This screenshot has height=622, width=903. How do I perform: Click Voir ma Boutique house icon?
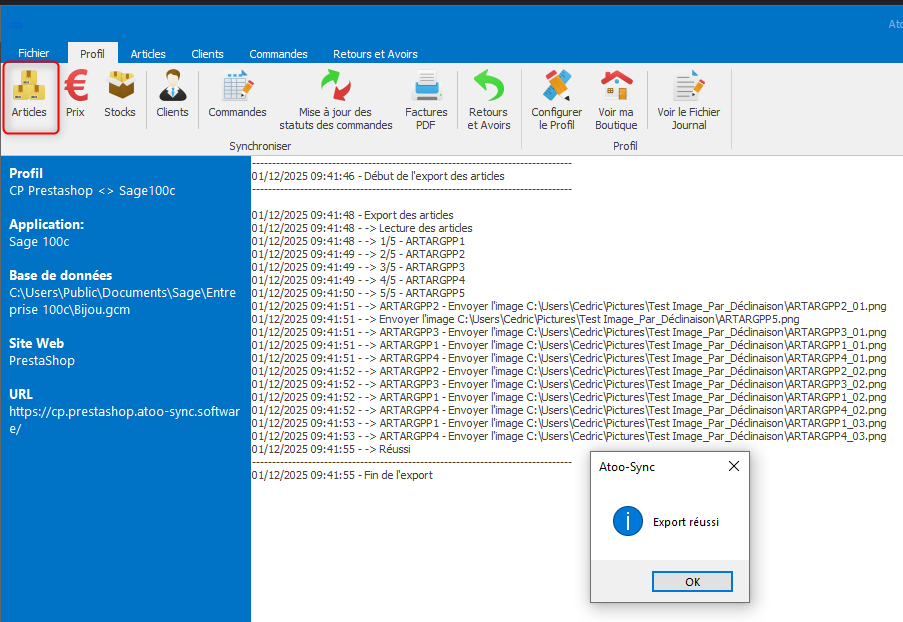pos(616,100)
